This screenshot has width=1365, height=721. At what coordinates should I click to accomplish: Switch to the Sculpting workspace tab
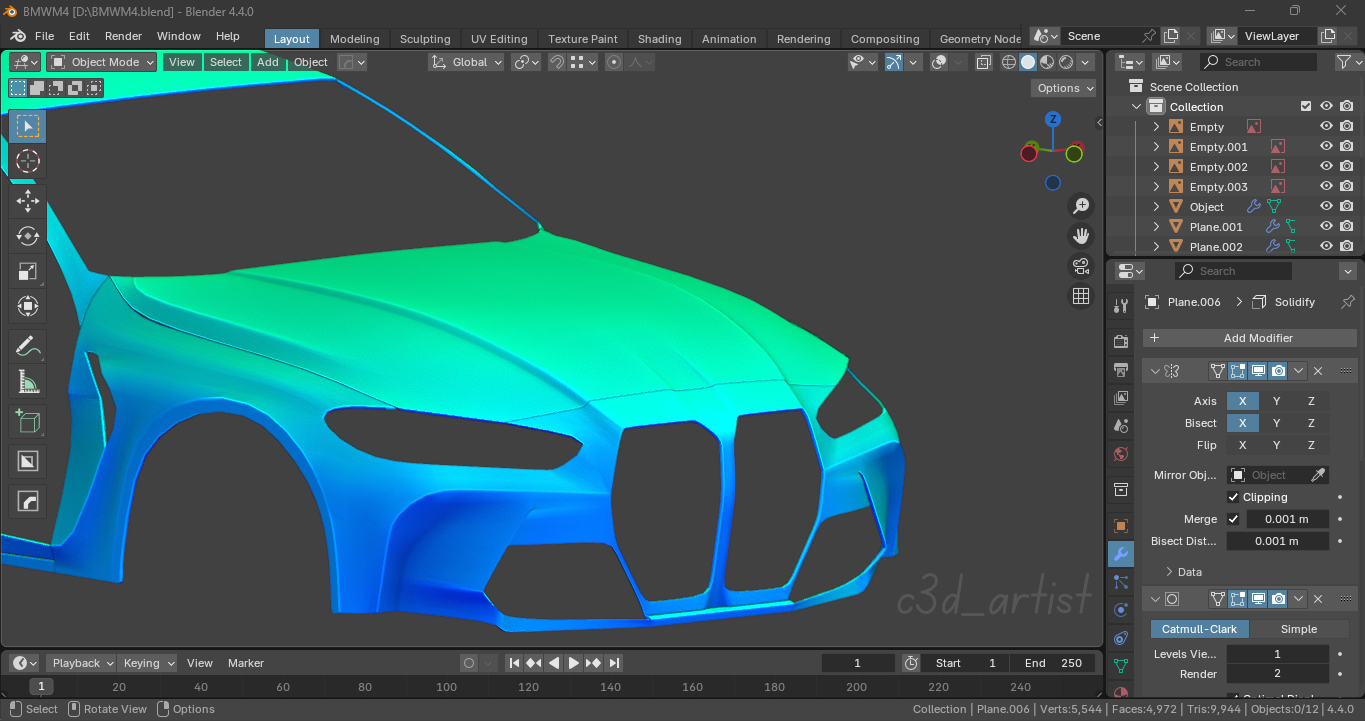pyautogui.click(x=425, y=39)
